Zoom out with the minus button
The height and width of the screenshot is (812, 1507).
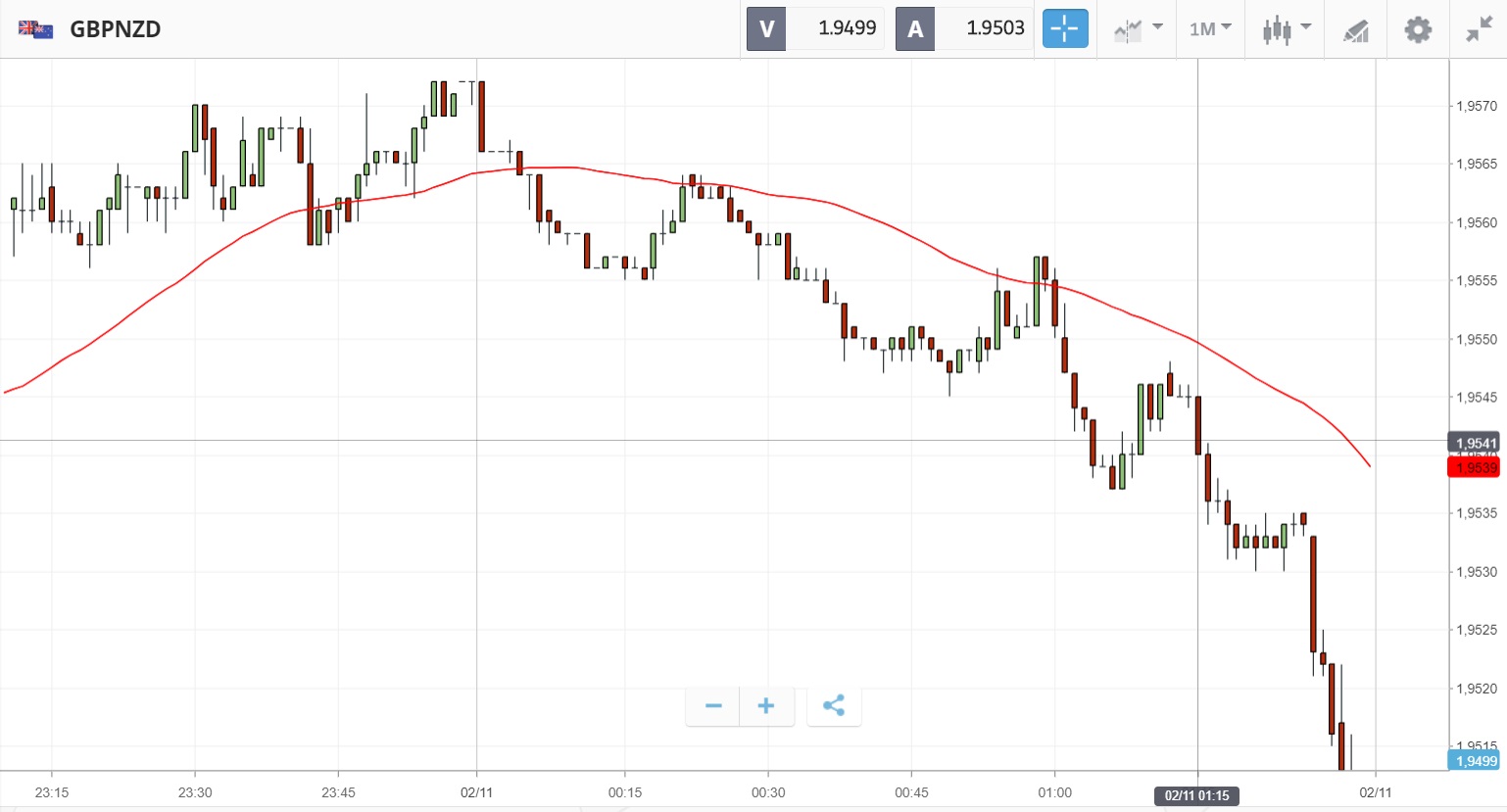click(x=713, y=706)
